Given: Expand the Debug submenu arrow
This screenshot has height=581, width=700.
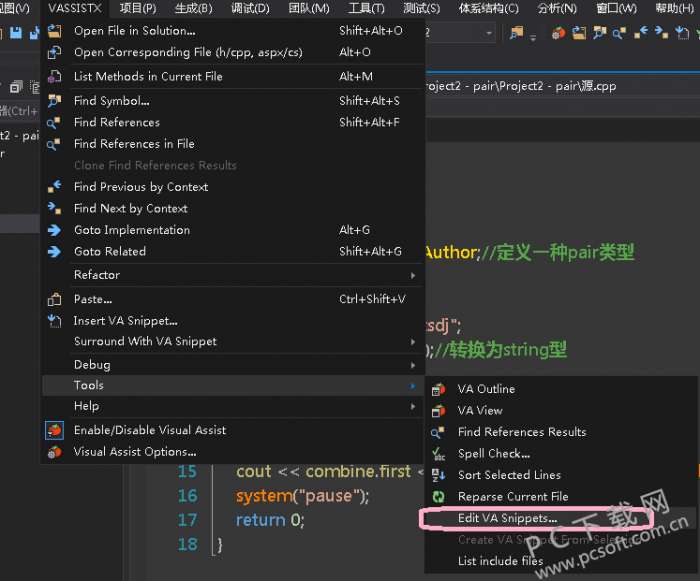Looking at the screenshot, I should (x=413, y=365).
